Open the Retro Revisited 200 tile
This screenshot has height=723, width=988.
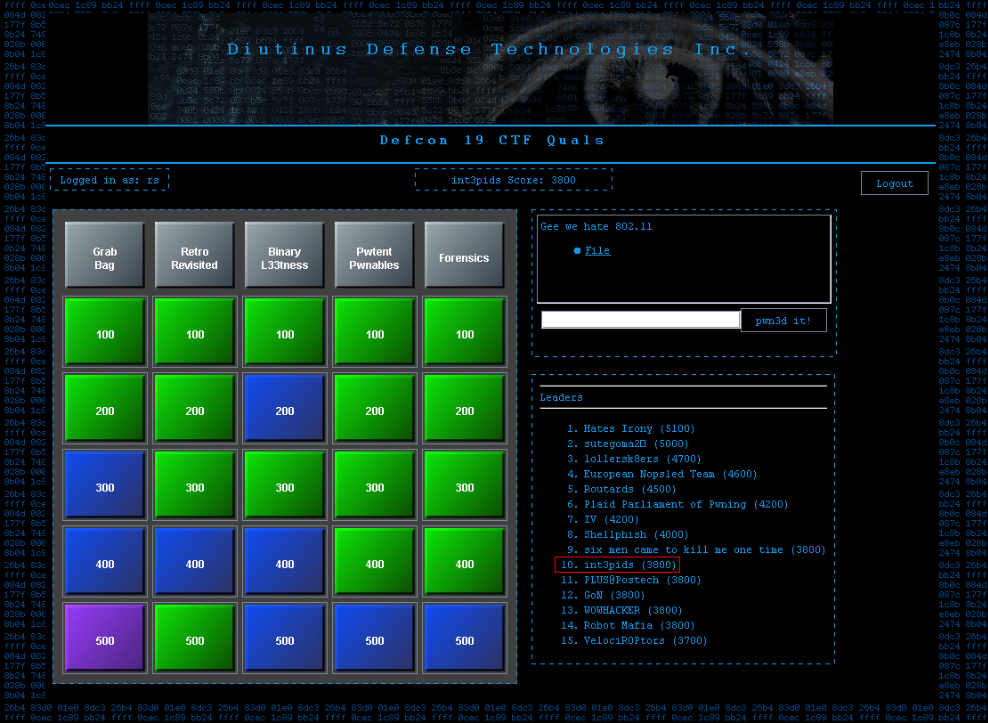[x=195, y=408]
